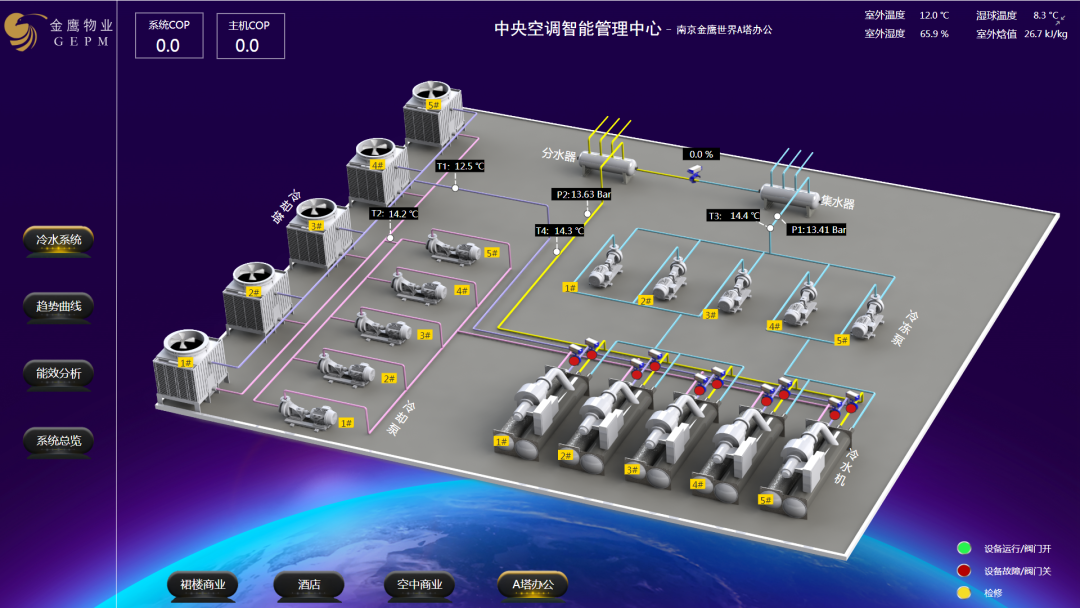Switch to 酒店 building tab

coord(308,585)
